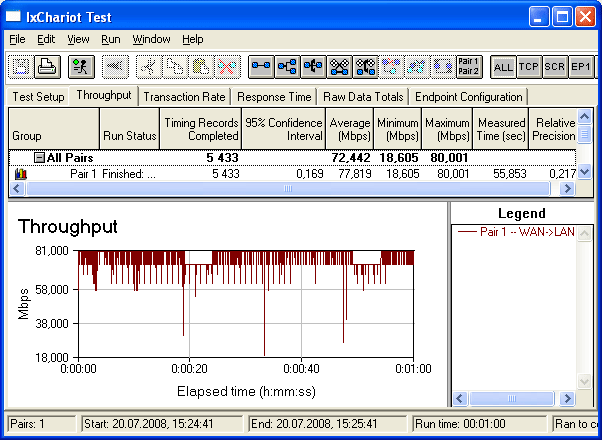Toggle the ALL filter button

[503, 67]
